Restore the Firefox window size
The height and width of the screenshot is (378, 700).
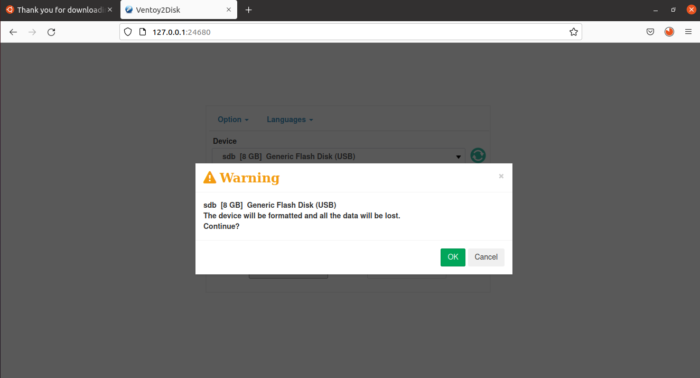coord(673,10)
